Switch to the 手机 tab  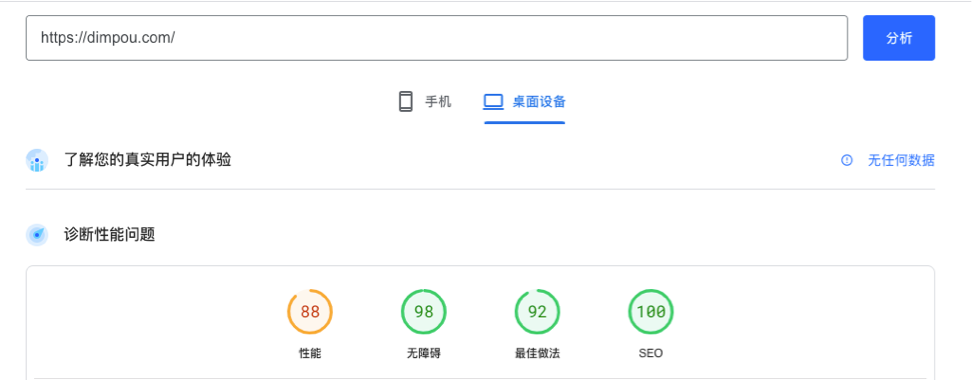click(x=425, y=102)
